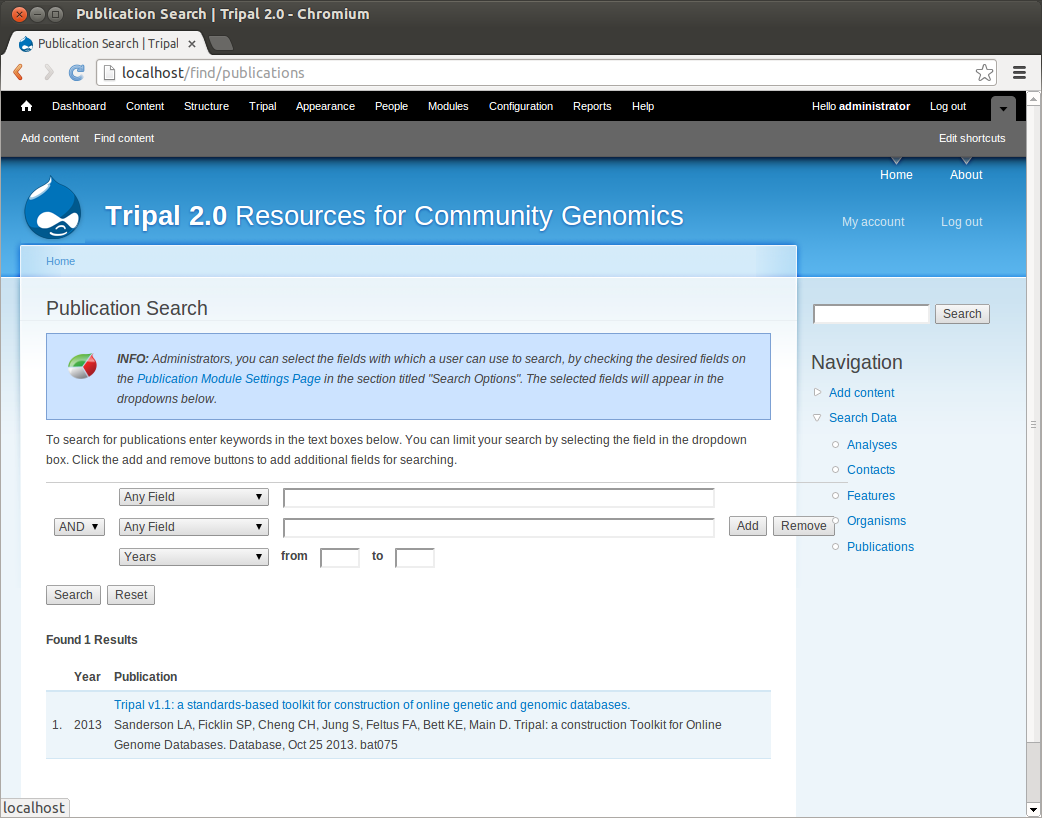Open the My account link
The image size is (1042, 818).
coord(873,222)
